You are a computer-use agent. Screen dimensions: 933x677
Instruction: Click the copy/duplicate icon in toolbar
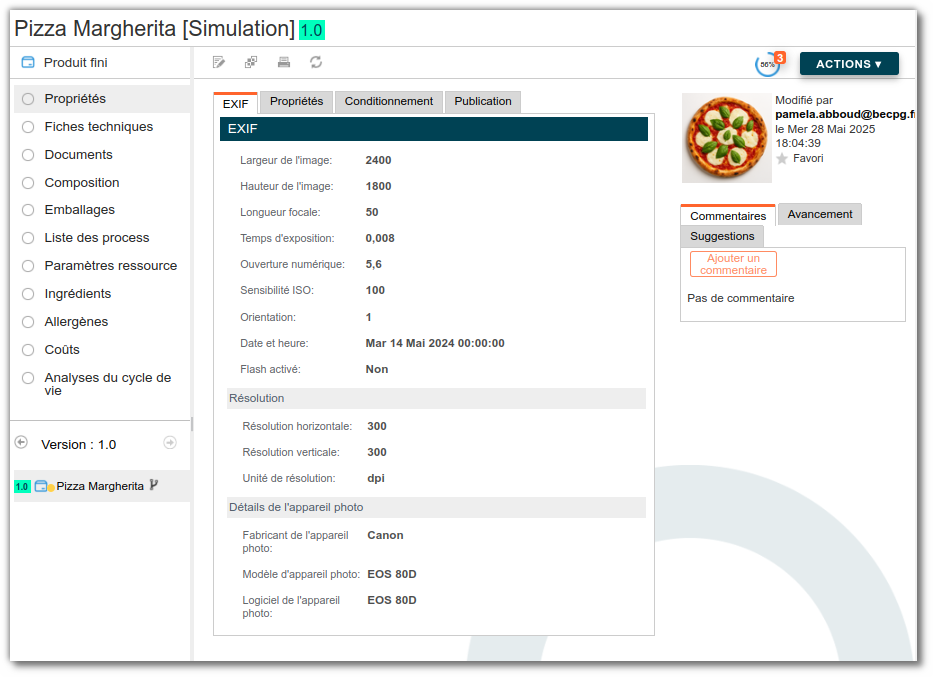pos(251,63)
